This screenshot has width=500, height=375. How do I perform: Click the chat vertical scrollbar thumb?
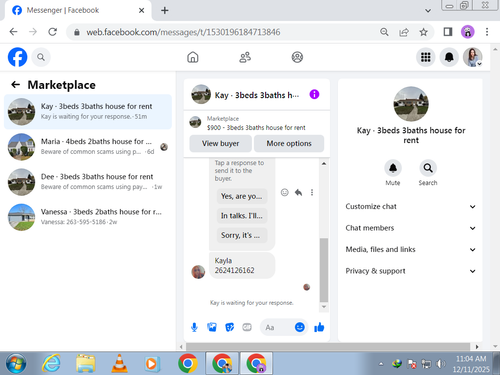coord(324,270)
